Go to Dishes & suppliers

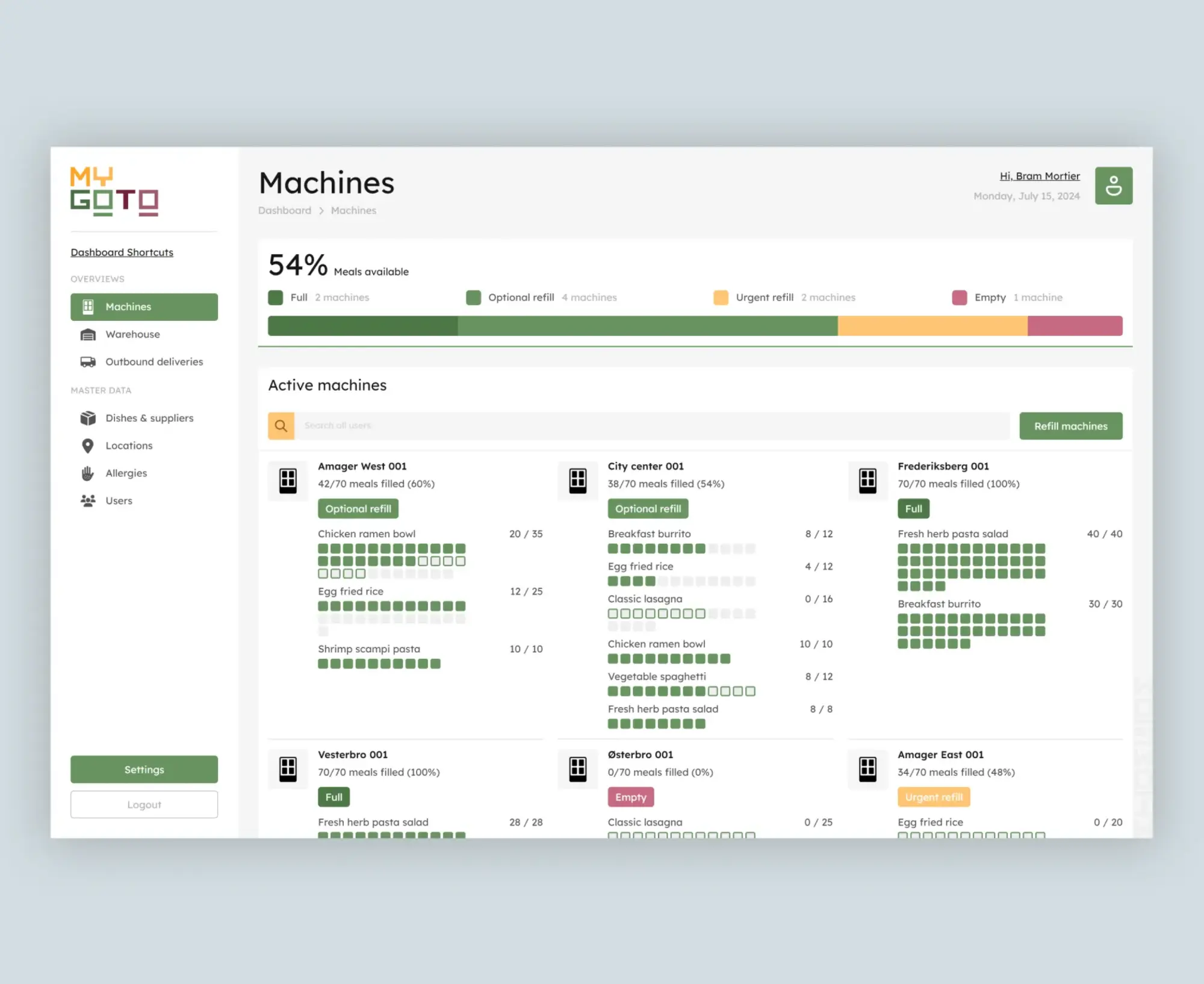149,418
